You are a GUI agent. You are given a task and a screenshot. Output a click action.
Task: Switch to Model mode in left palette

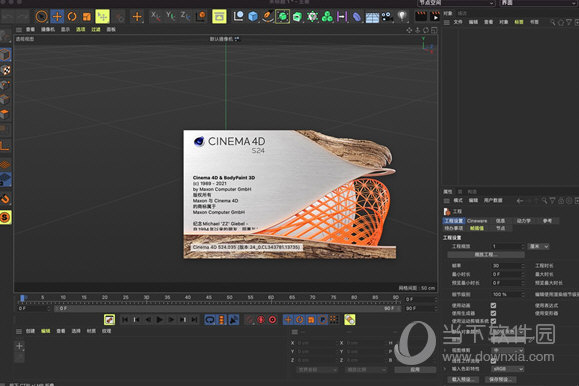pyautogui.click(x=6, y=55)
